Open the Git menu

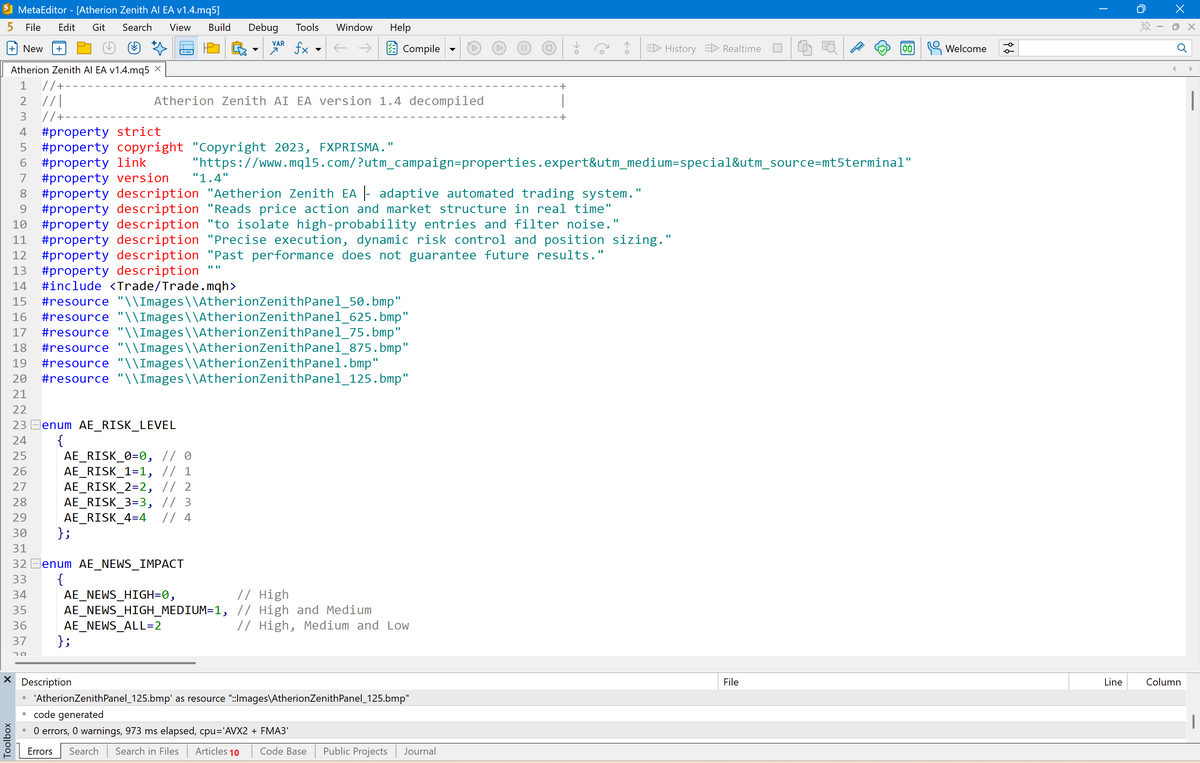click(x=99, y=27)
